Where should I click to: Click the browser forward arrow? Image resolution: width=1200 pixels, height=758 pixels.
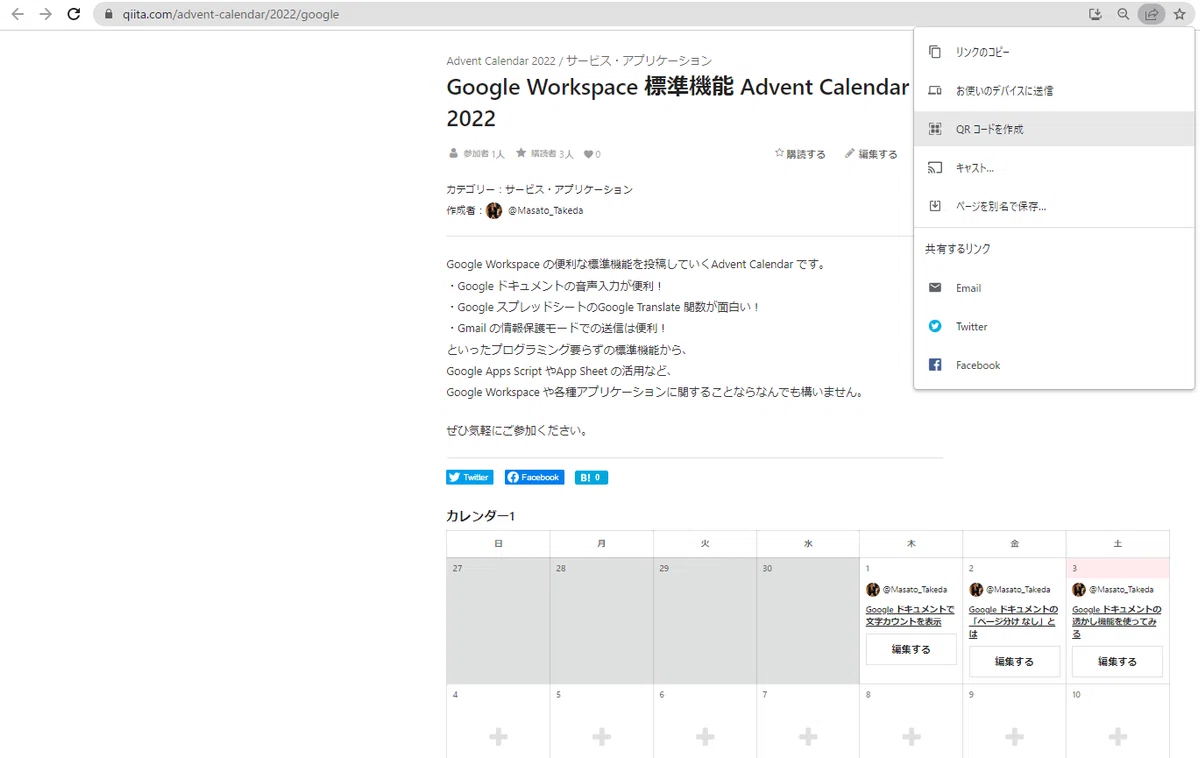pyautogui.click(x=45, y=15)
